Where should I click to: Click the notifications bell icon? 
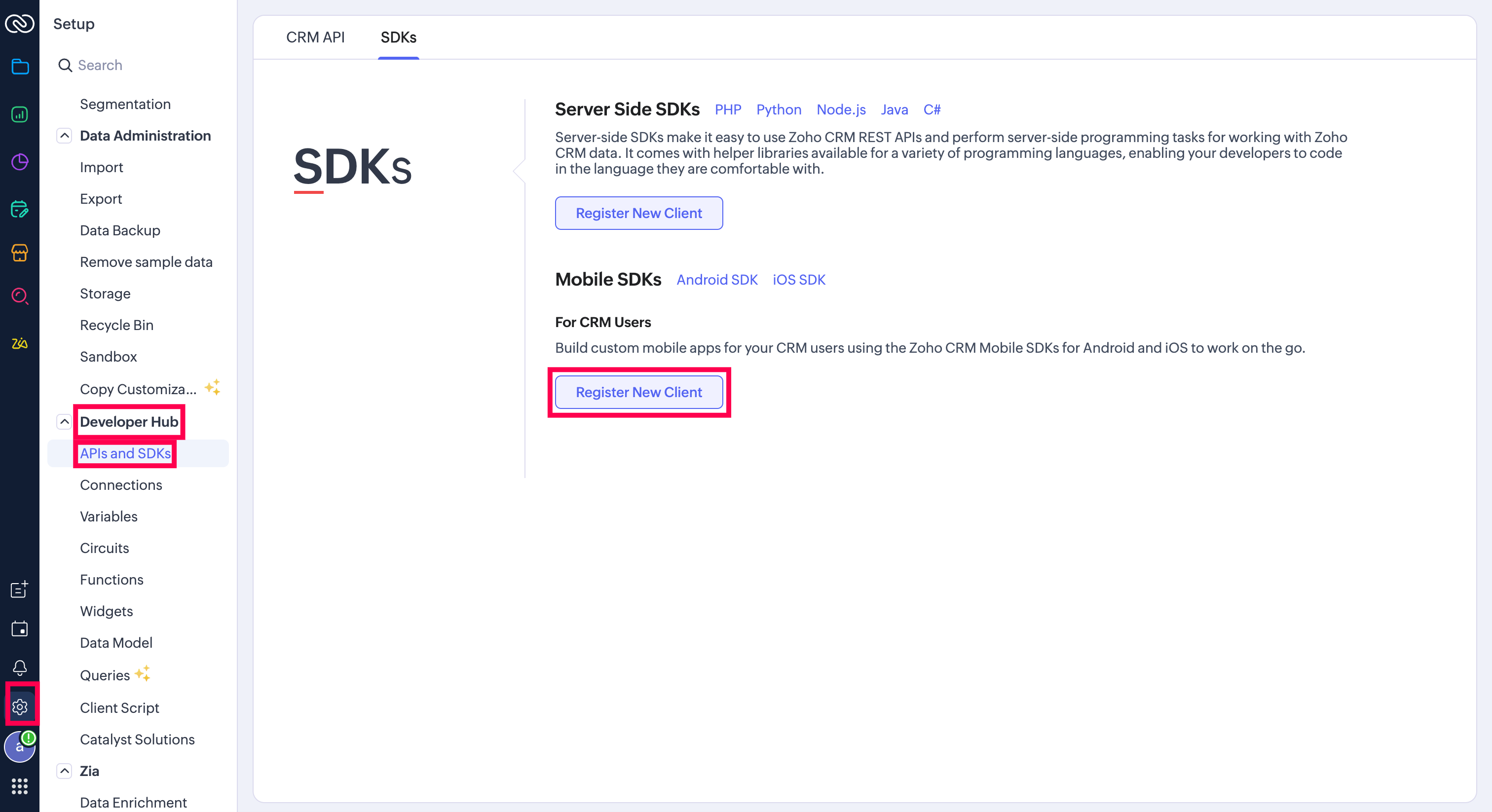click(x=20, y=667)
